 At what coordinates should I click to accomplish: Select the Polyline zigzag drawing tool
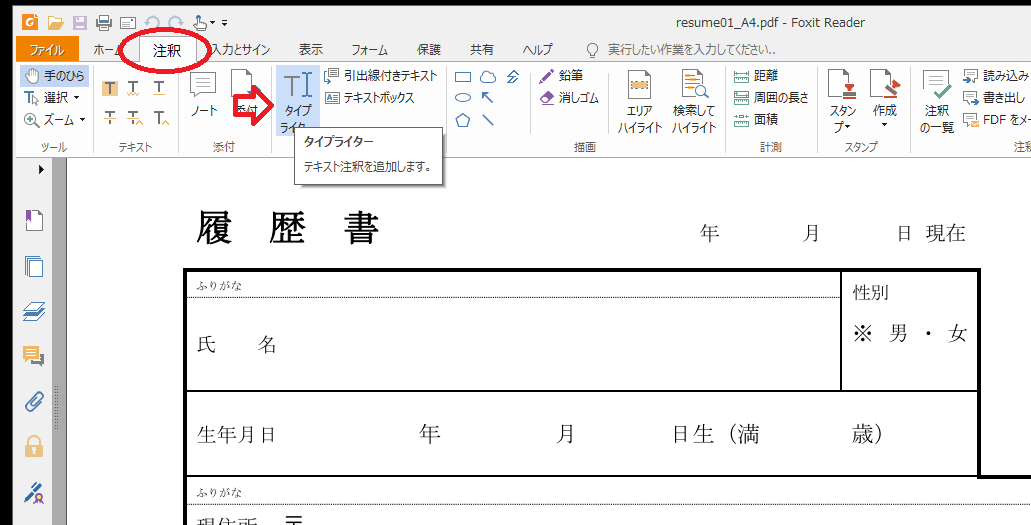click(513, 78)
